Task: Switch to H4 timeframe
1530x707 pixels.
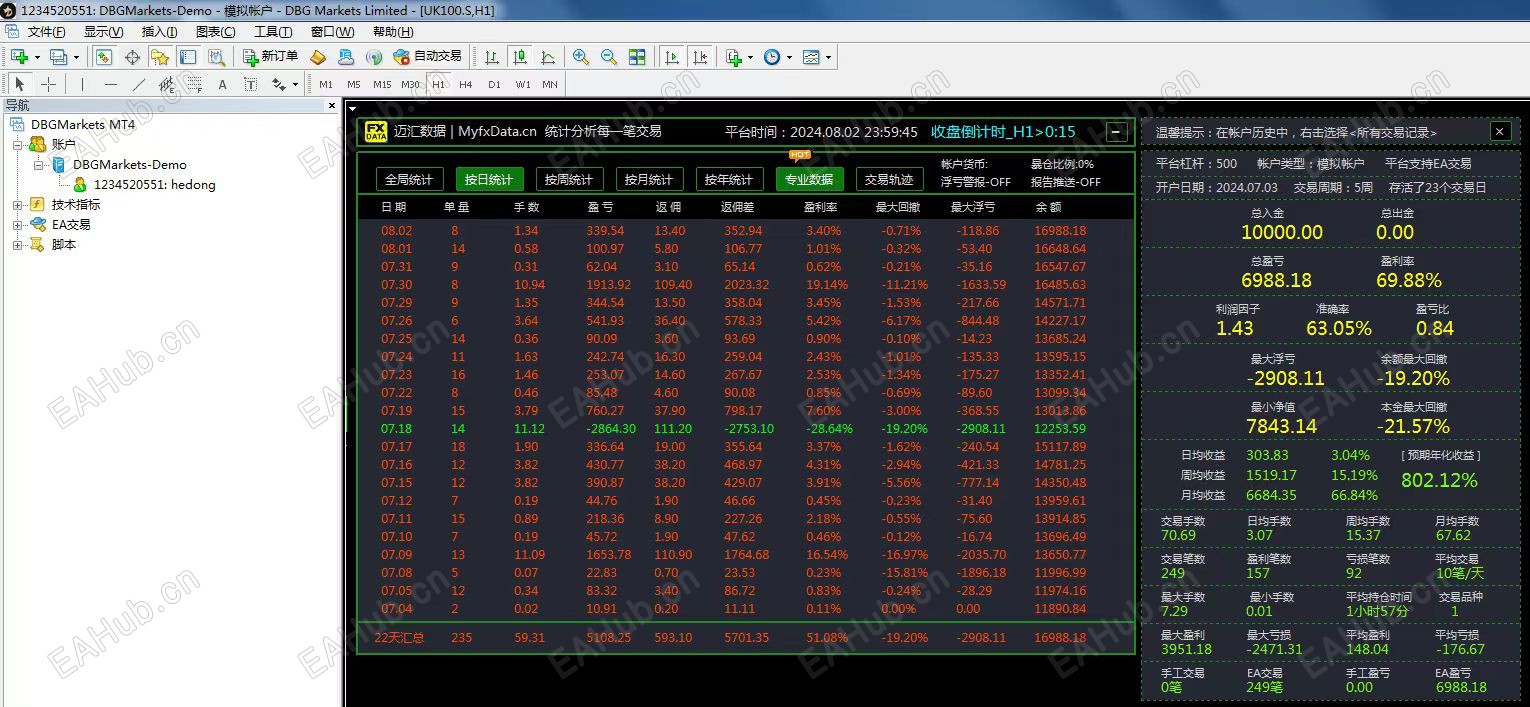Action: [466, 84]
